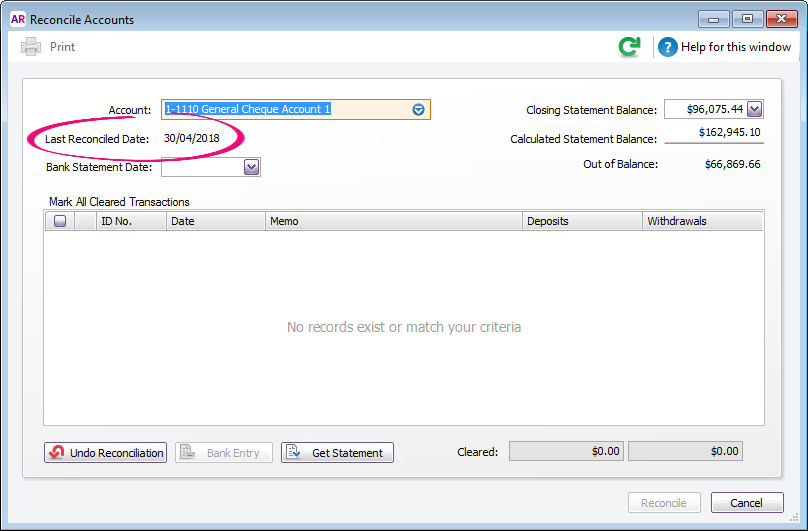808x531 pixels.
Task: Open Bank Statement Date calendar dropdown
Action: [251, 167]
